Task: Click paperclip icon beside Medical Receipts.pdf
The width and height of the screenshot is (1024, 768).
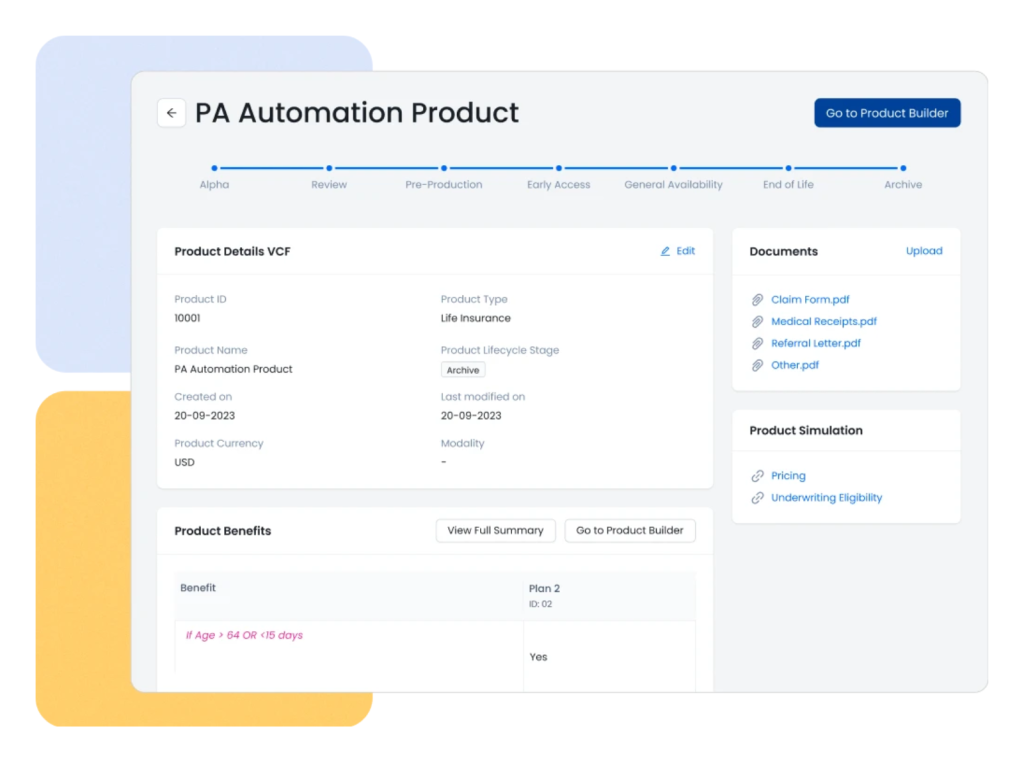Action: (757, 322)
